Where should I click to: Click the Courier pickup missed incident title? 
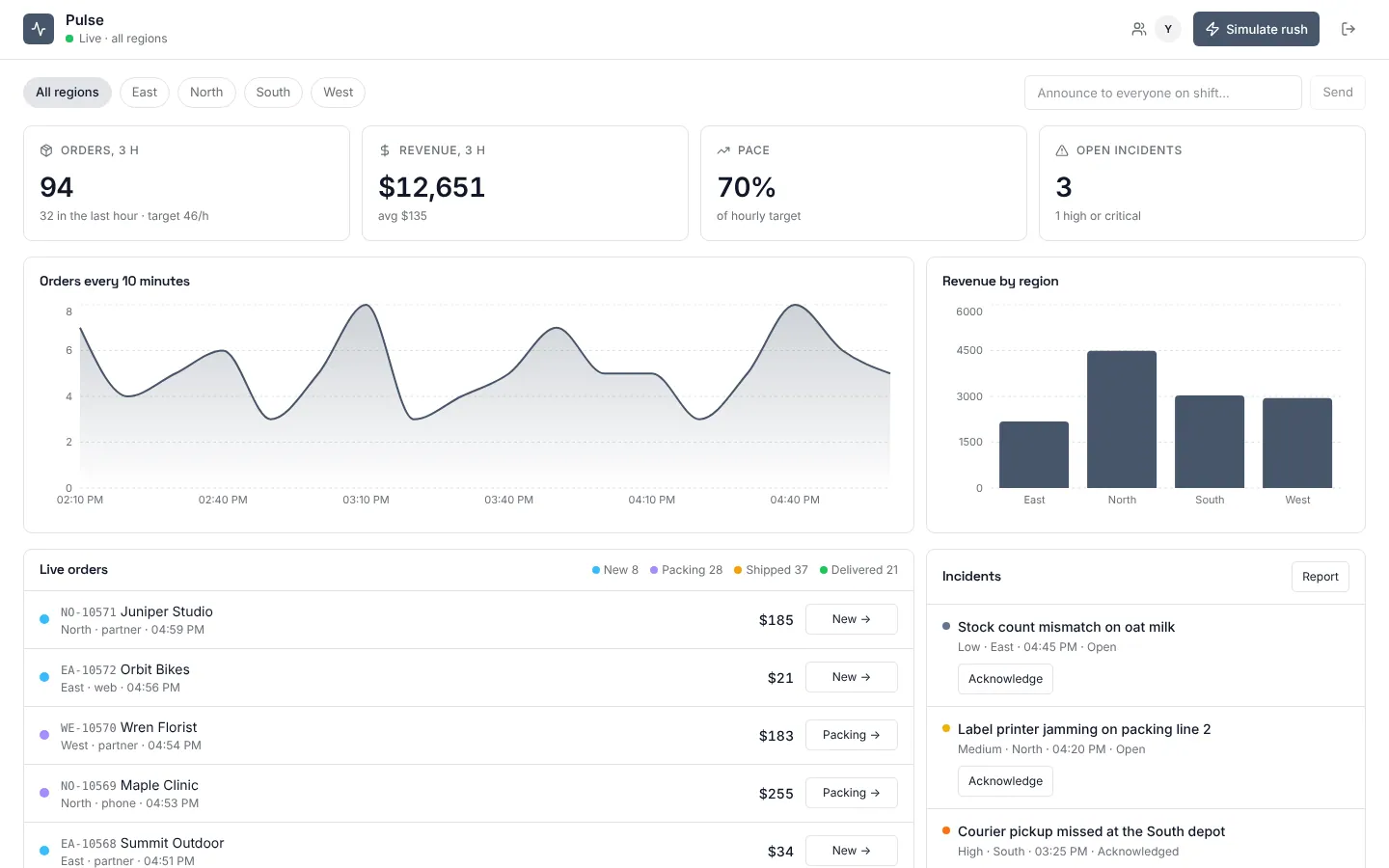(1091, 831)
